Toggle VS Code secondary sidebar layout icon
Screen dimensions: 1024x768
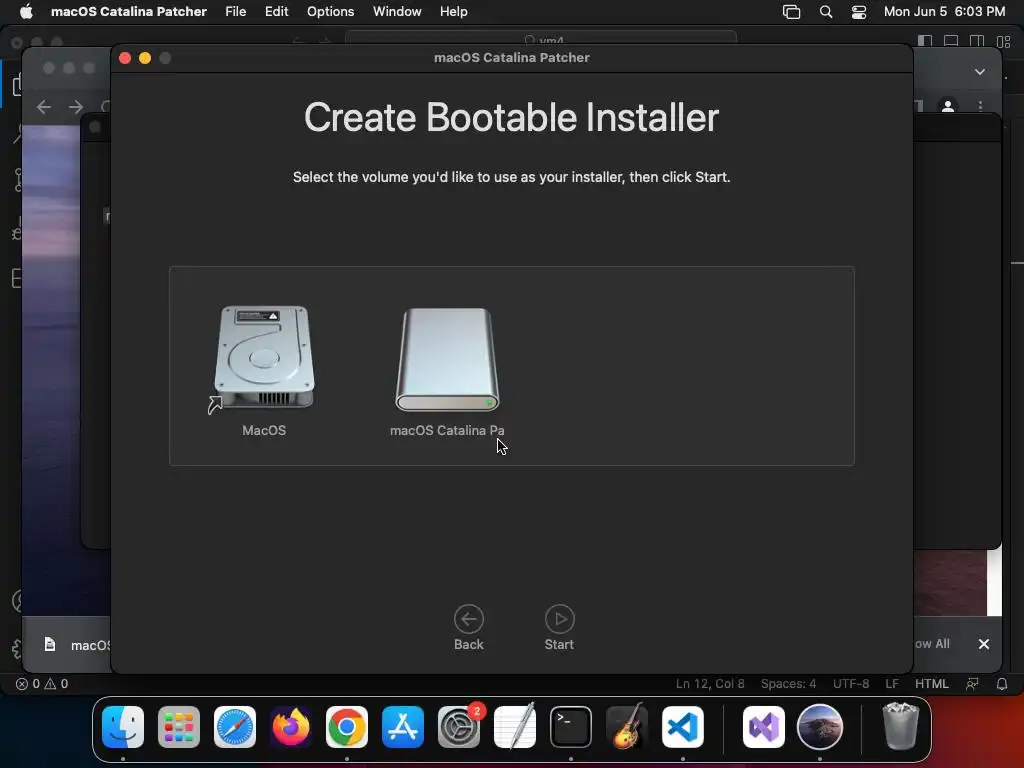coord(976,40)
